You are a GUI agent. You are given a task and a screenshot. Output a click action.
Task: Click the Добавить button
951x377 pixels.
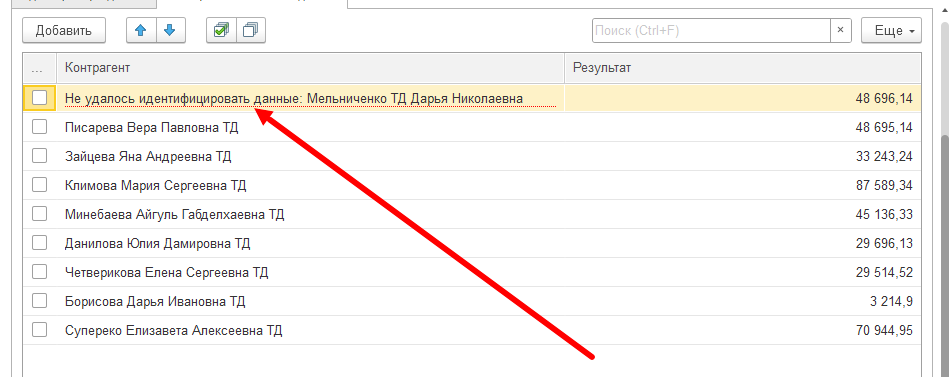tap(64, 30)
